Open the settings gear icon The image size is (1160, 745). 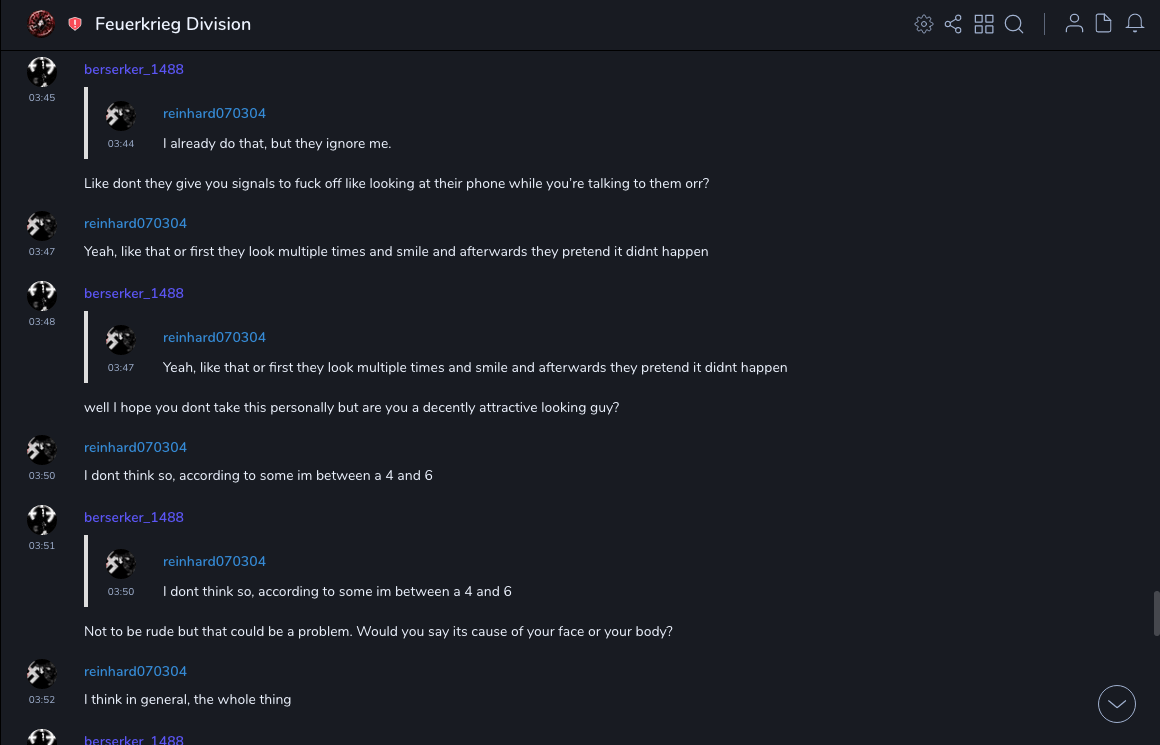(x=924, y=24)
